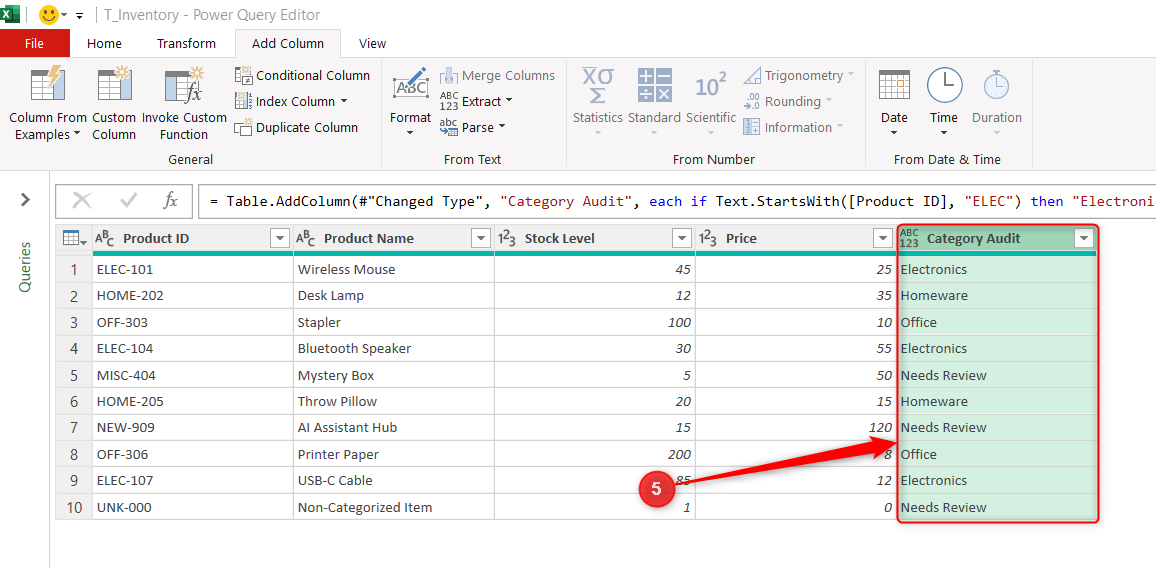Open the Product ID filter dropdown
Viewport: 1156px width, 568px height.
click(279, 238)
